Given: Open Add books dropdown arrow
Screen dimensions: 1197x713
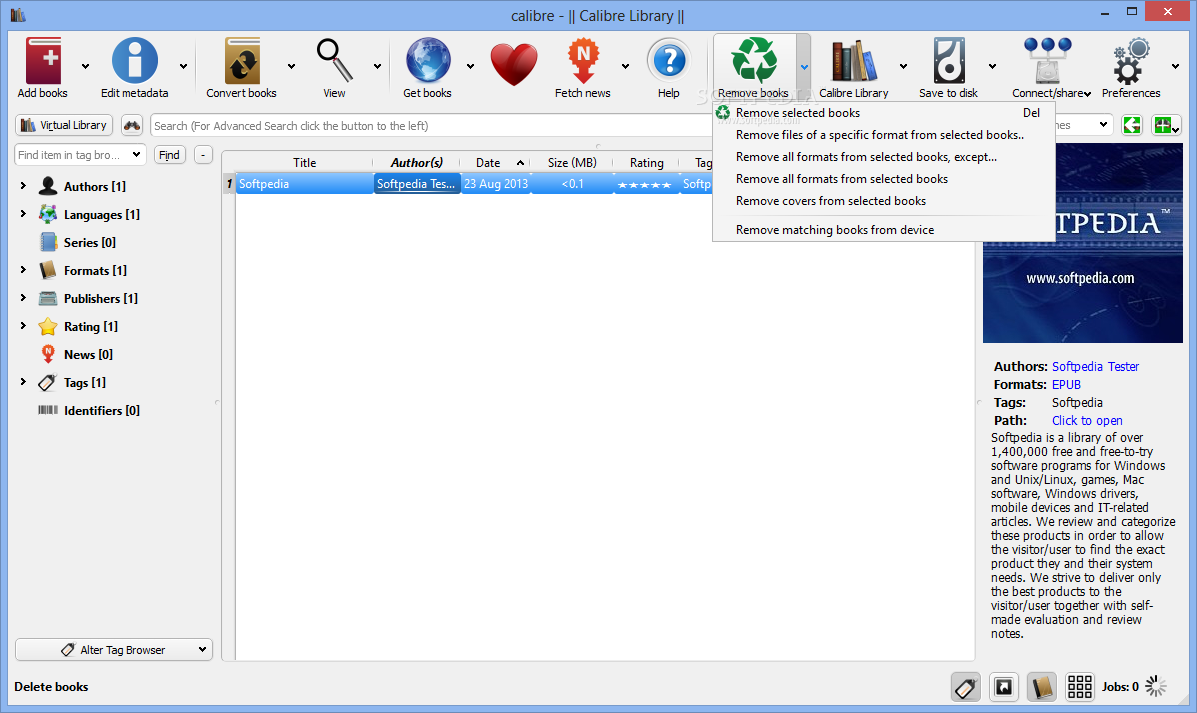Looking at the screenshot, I should pyautogui.click(x=85, y=66).
